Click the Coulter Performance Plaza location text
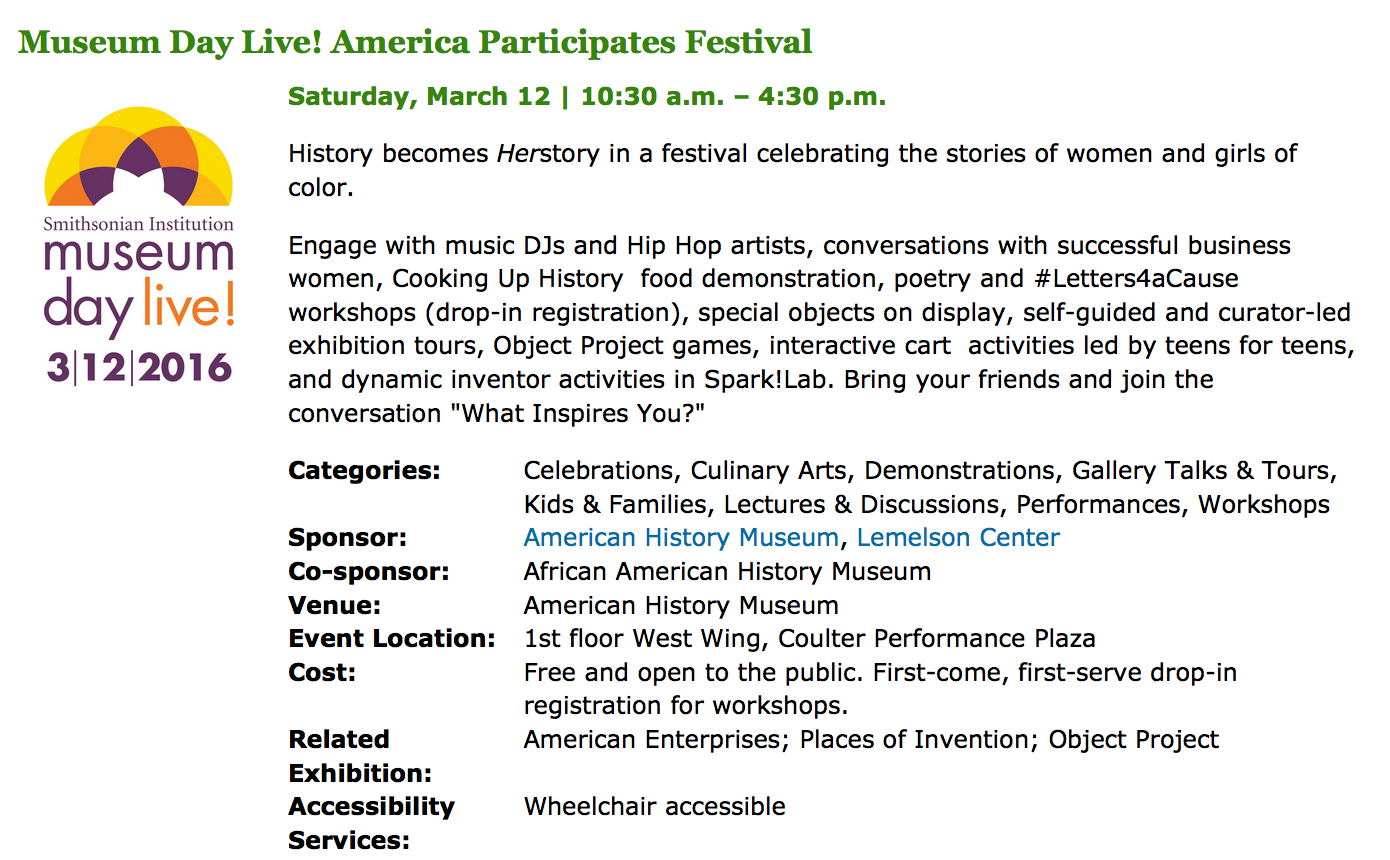The image size is (1390, 860). click(x=936, y=639)
